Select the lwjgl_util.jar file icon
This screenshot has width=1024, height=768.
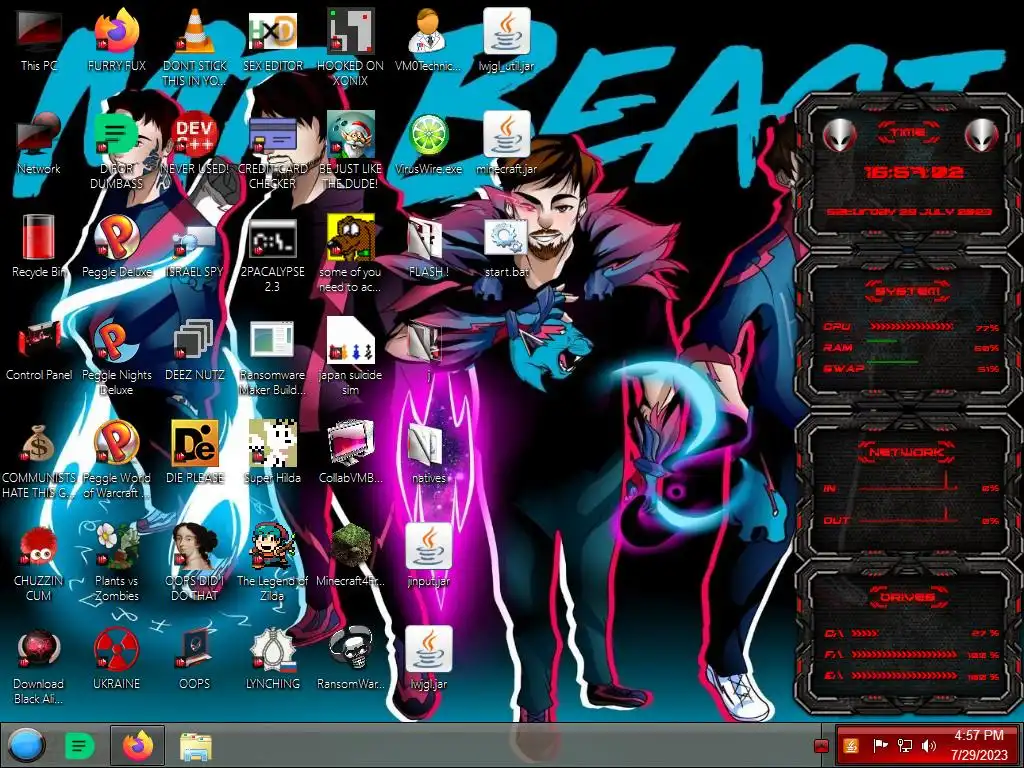pyautogui.click(x=507, y=40)
